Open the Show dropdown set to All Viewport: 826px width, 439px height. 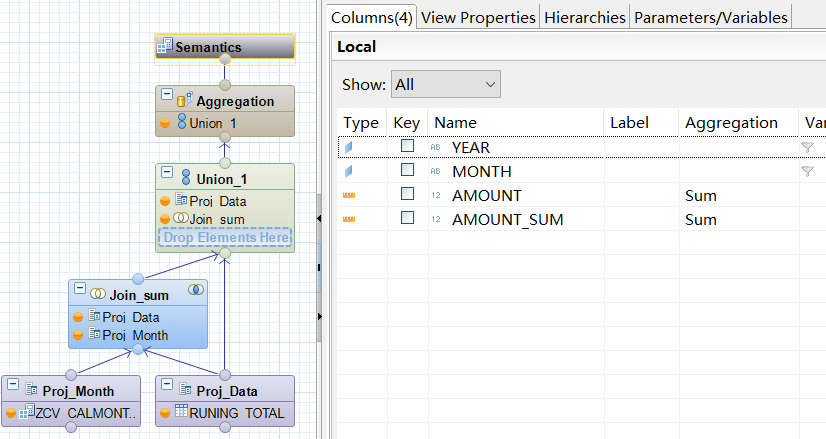[x=446, y=85]
